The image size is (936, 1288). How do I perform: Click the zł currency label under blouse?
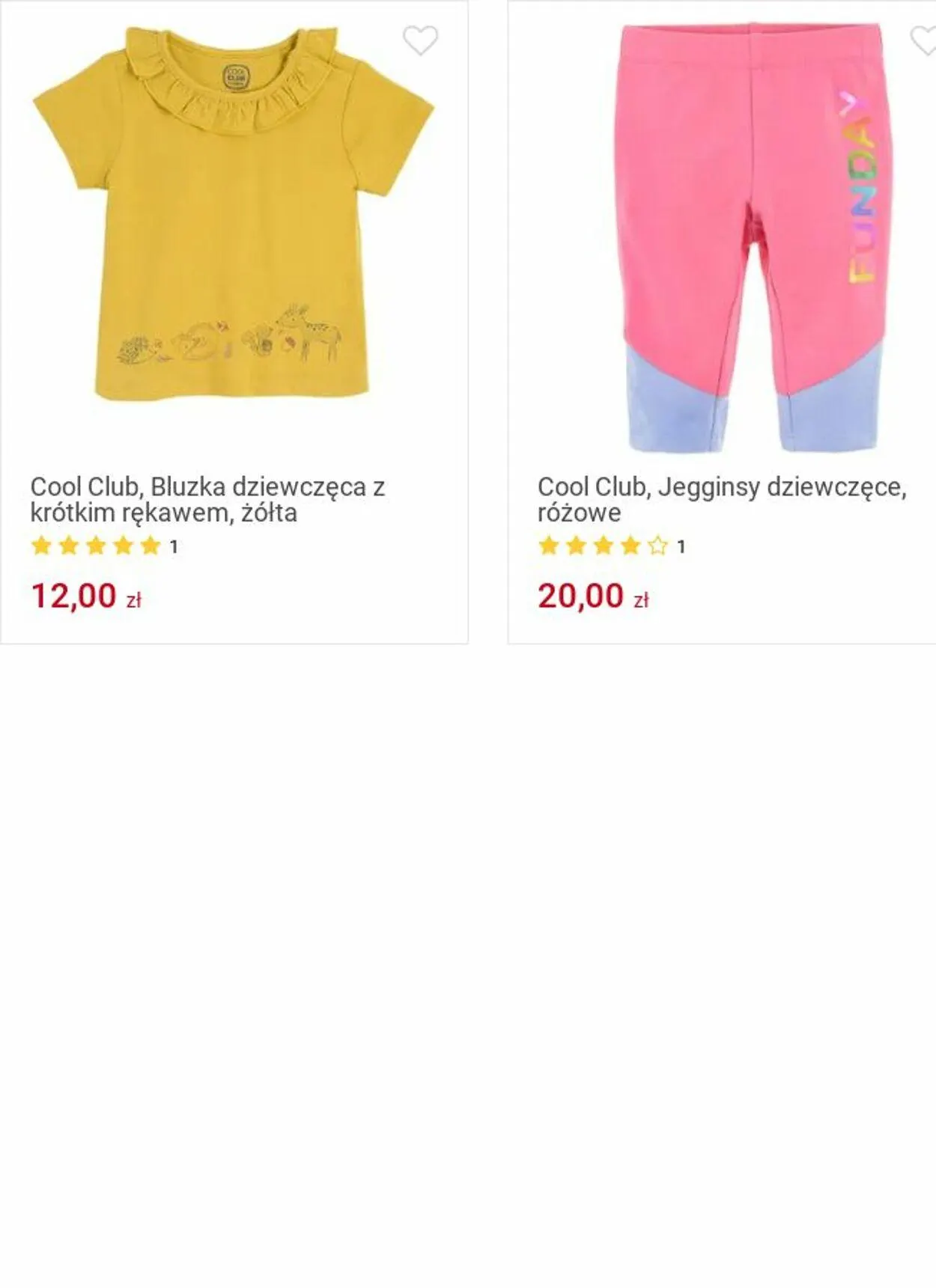(x=133, y=600)
